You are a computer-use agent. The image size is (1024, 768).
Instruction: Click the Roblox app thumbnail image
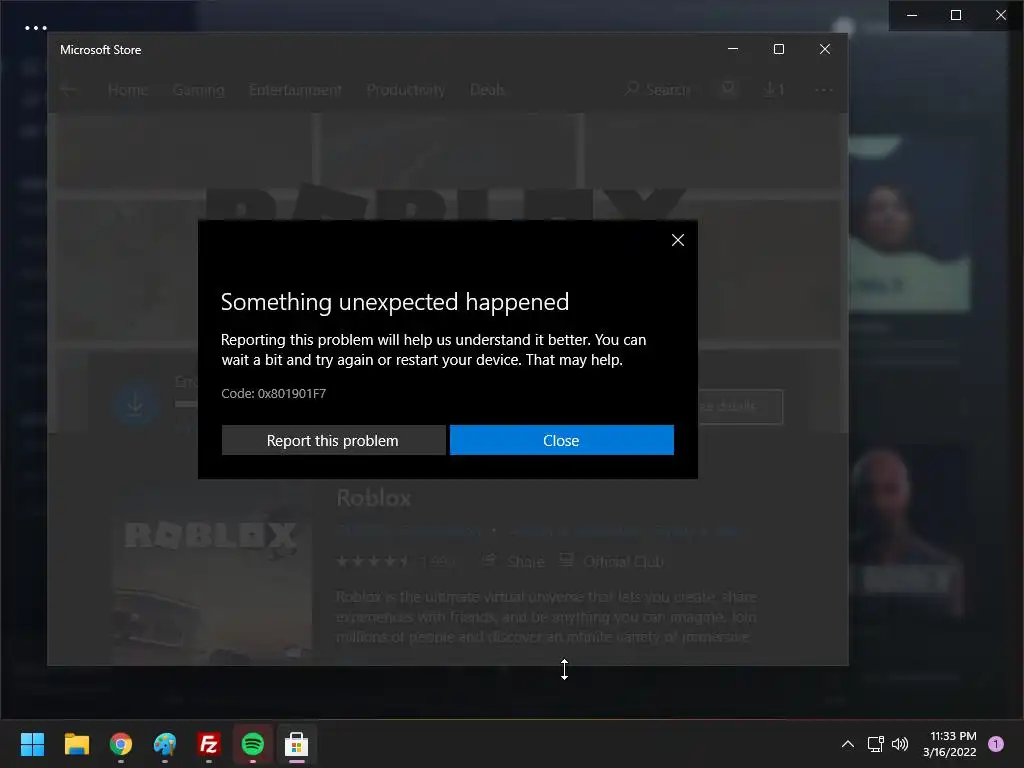point(211,575)
